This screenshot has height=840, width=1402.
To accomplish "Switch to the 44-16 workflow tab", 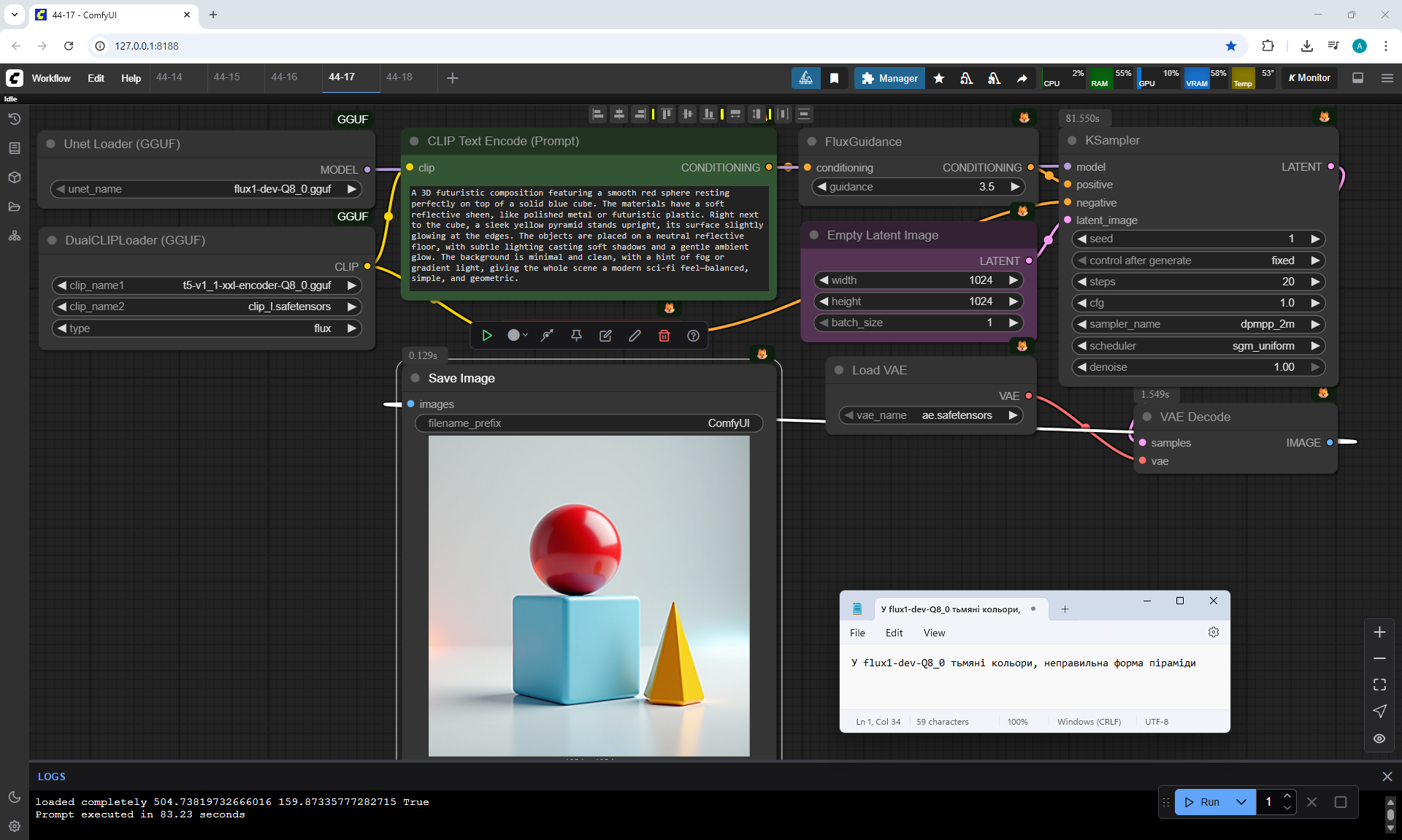I will [x=284, y=77].
